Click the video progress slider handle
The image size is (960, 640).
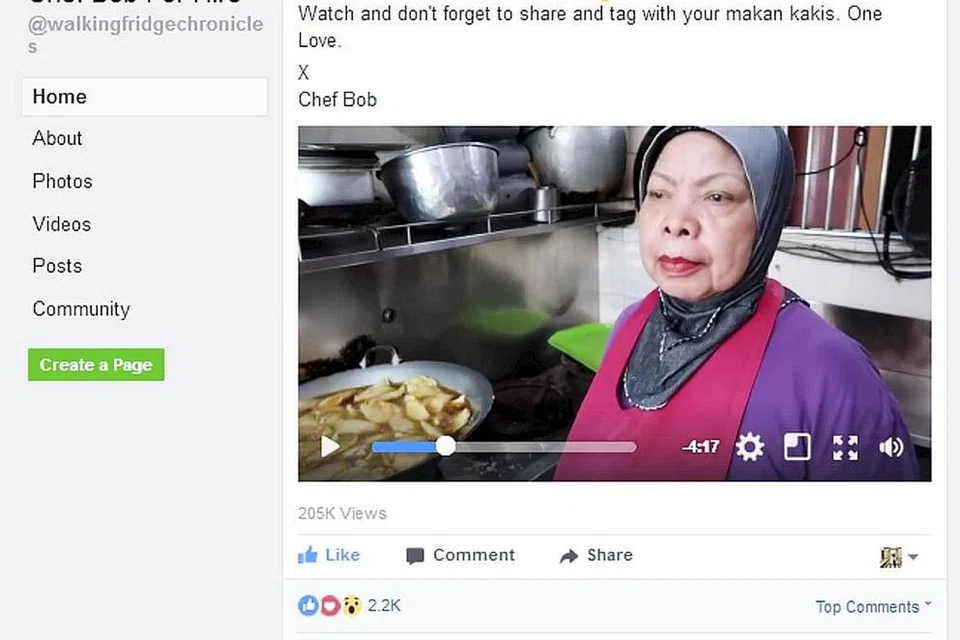coord(446,446)
